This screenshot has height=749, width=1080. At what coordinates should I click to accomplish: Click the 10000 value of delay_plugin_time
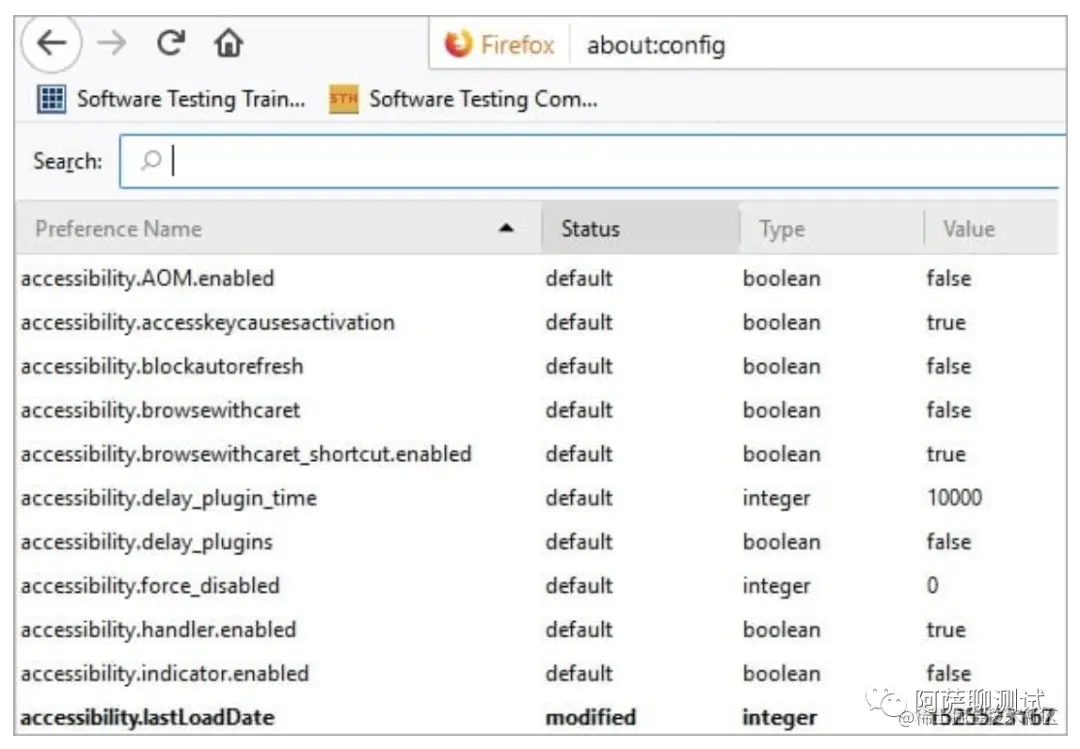click(955, 497)
